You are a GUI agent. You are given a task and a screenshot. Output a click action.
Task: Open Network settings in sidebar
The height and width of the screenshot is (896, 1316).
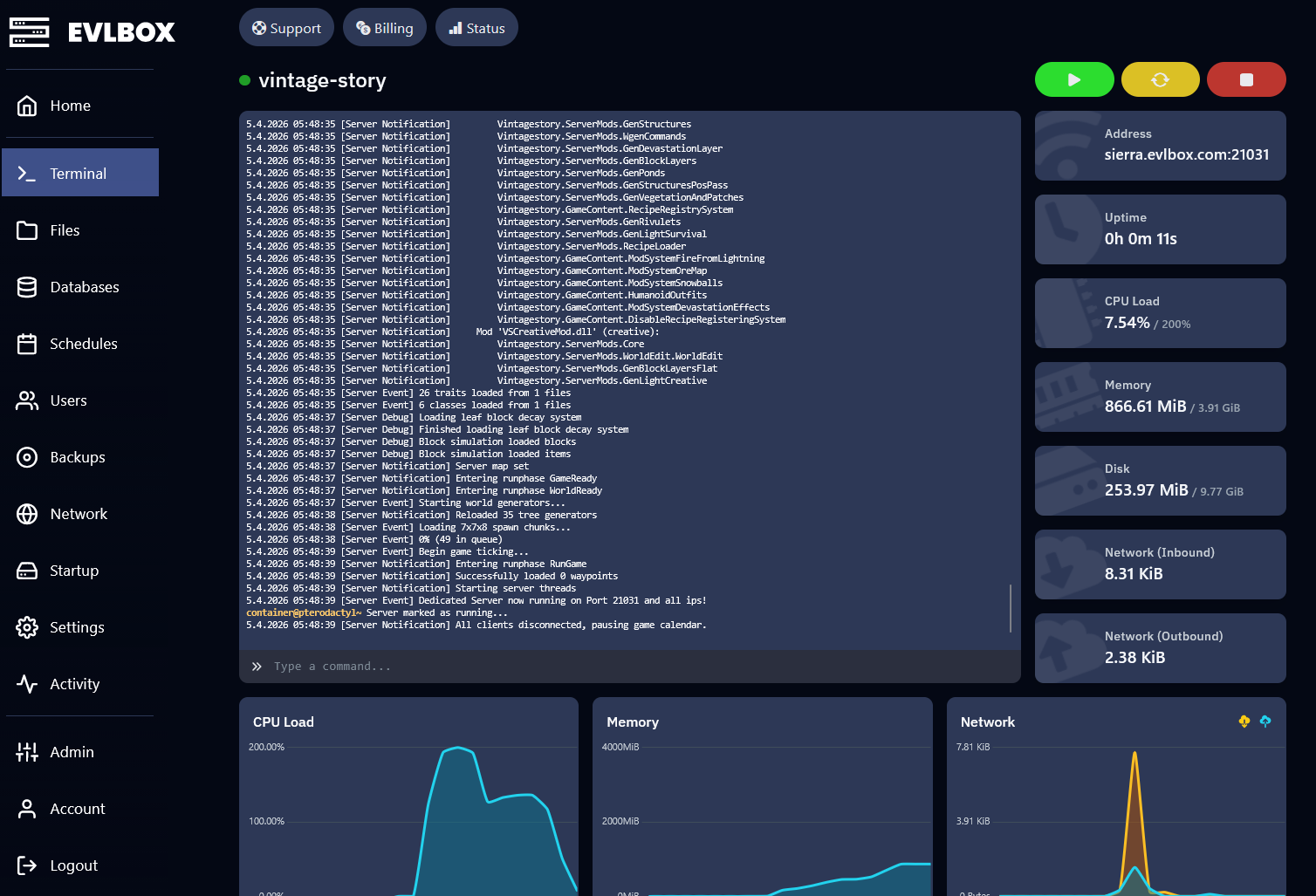pos(79,514)
